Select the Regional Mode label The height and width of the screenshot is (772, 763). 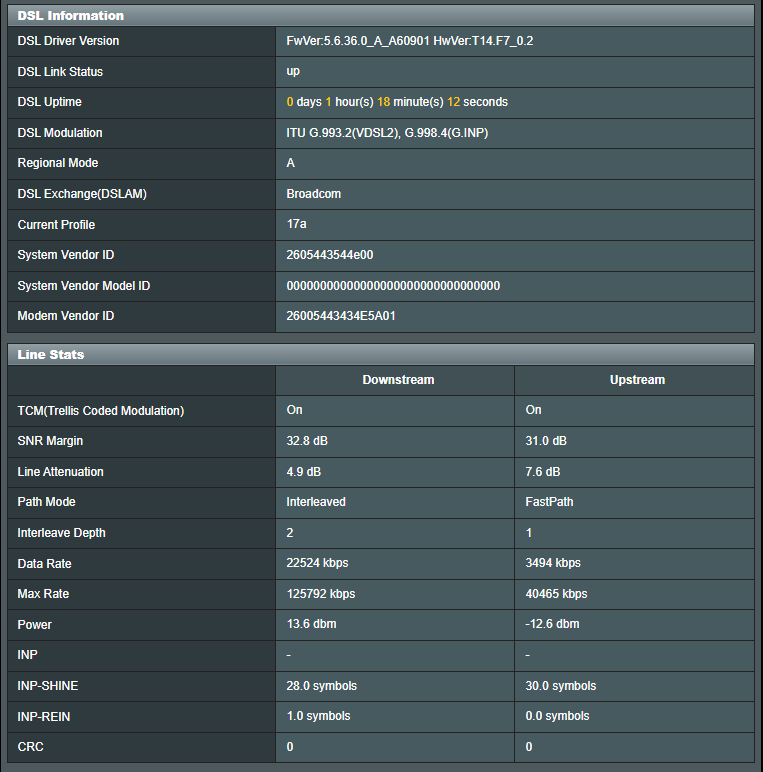(x=58, y=163)
